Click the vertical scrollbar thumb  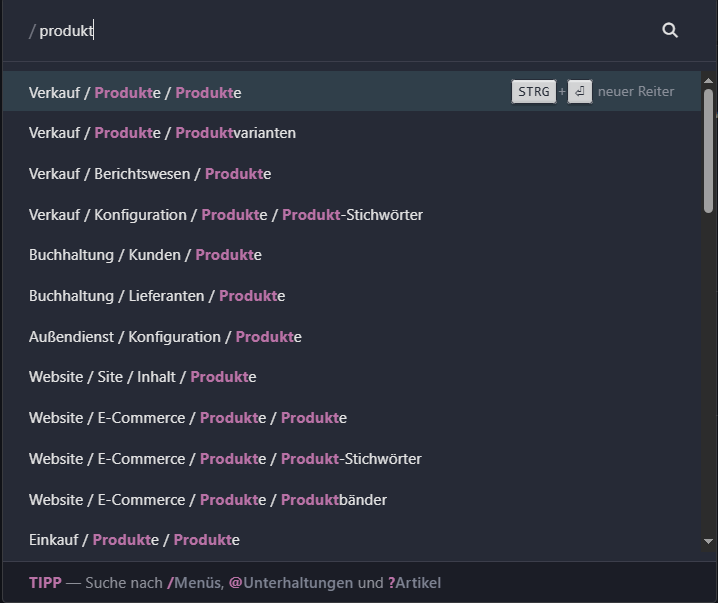pos(708,150)
